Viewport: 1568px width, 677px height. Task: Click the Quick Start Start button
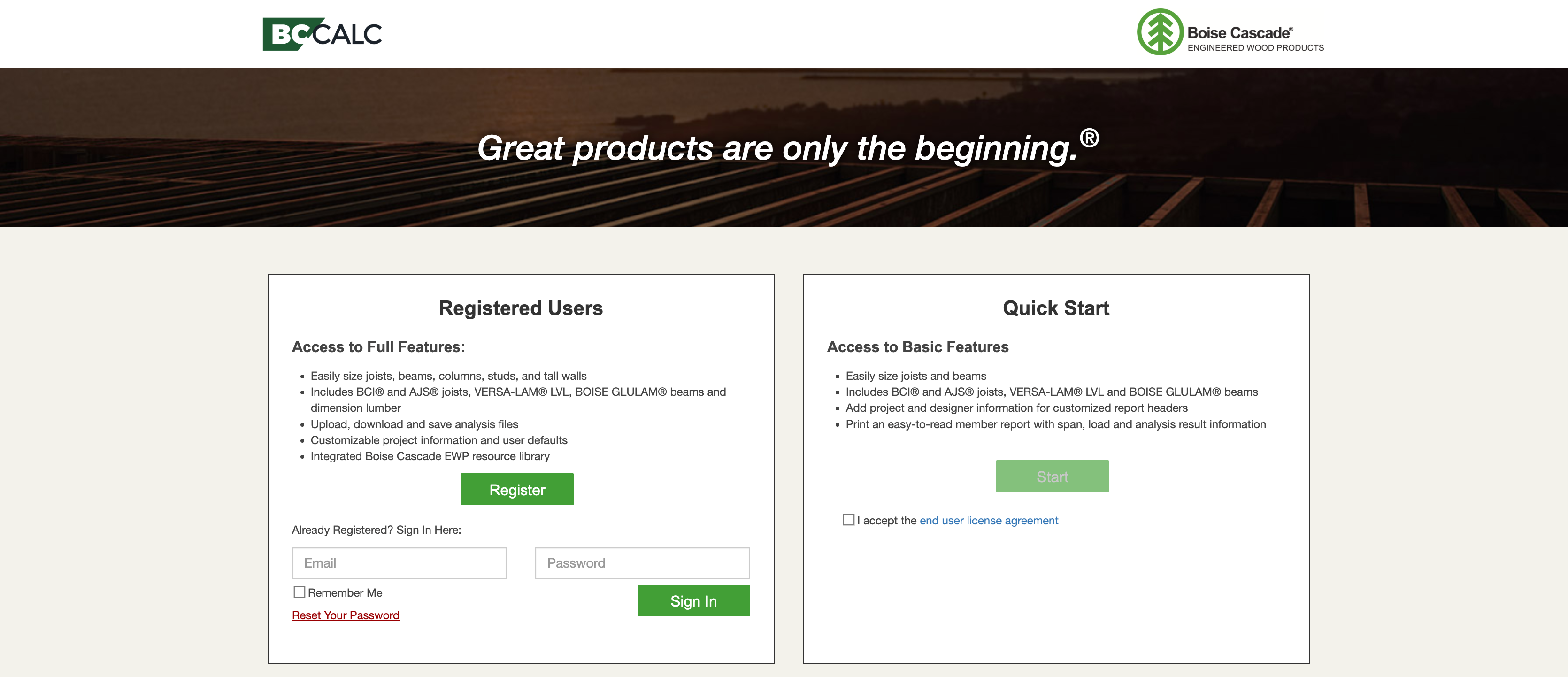click(x=1052, y=476)
